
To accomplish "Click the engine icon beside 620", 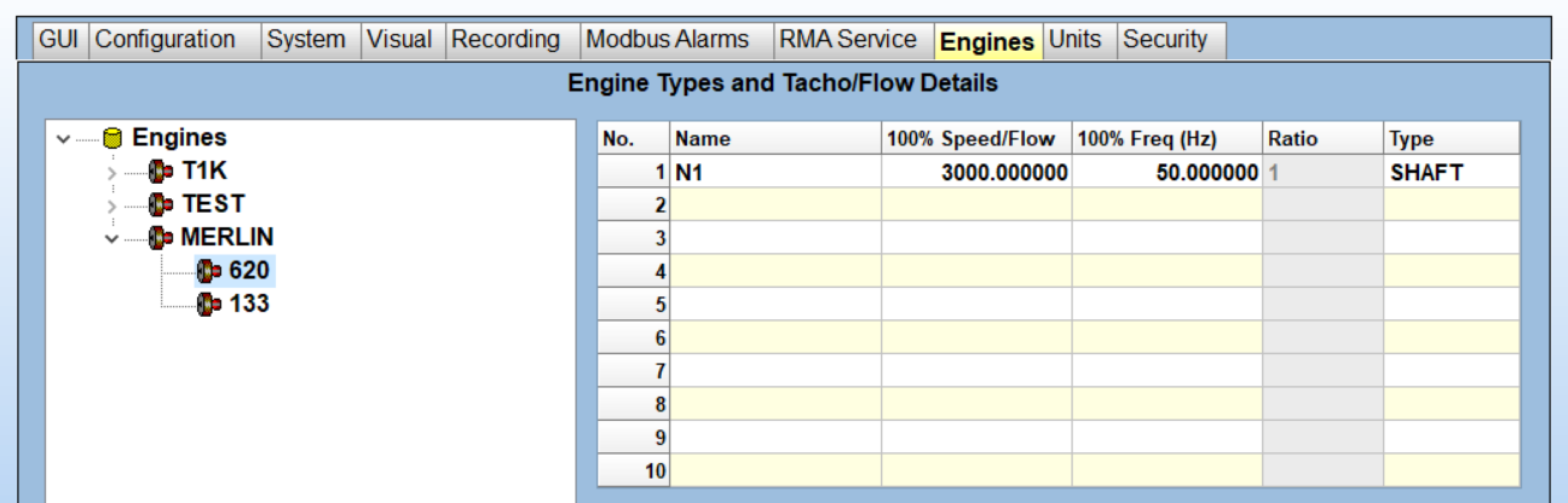I will pyautogui.click(x=209, y=271).
